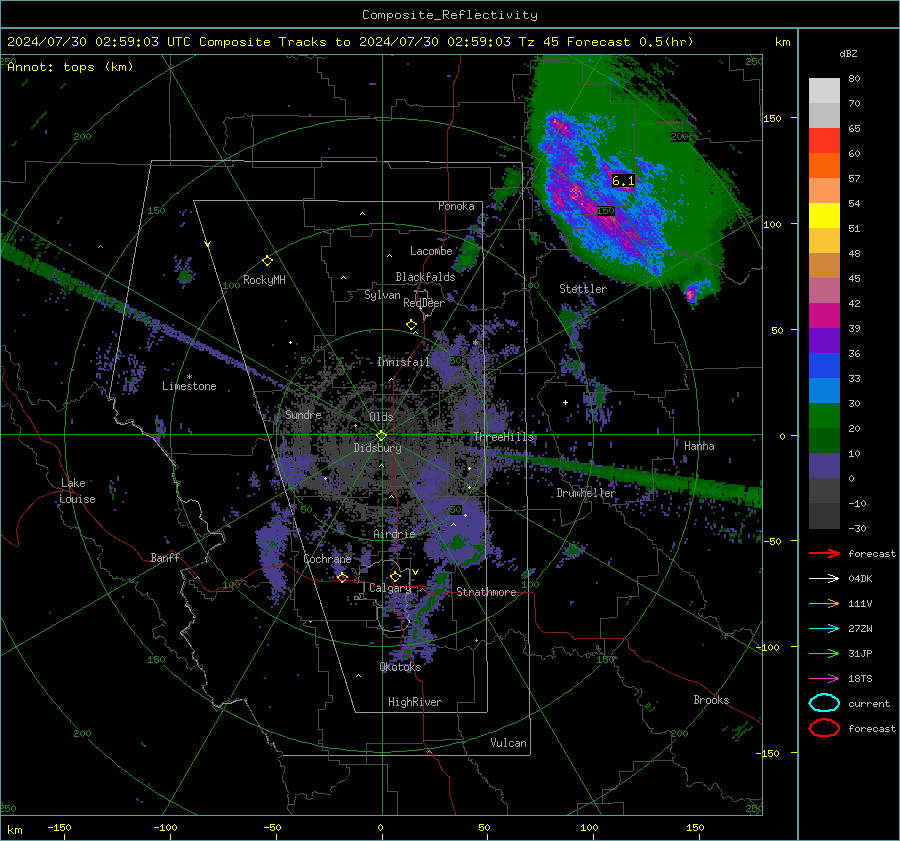Click the -150 tick on bottom axis
The height and width of the screenshot is (841, 900).
[59, 827]
